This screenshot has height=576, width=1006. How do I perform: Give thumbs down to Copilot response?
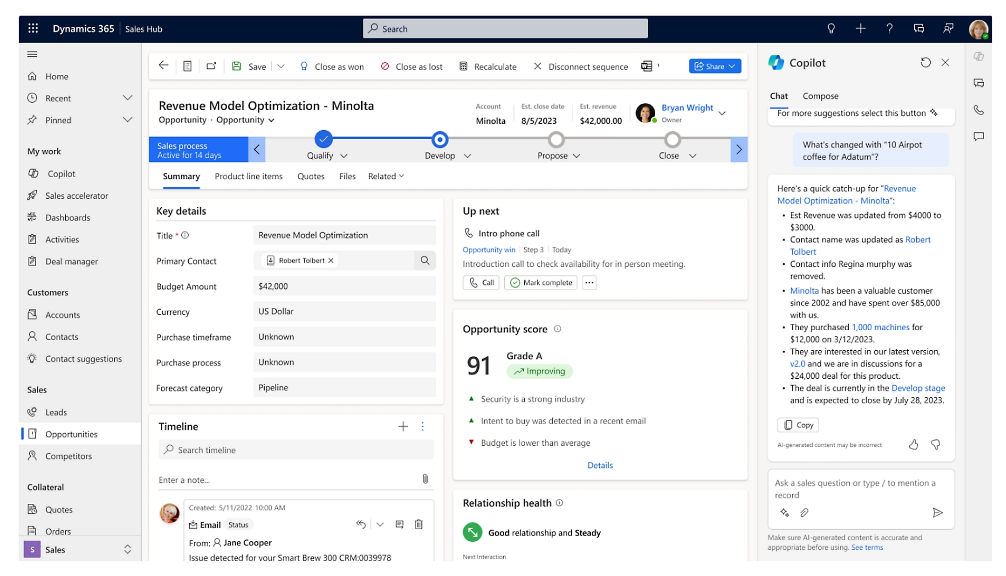click(936, 444)
